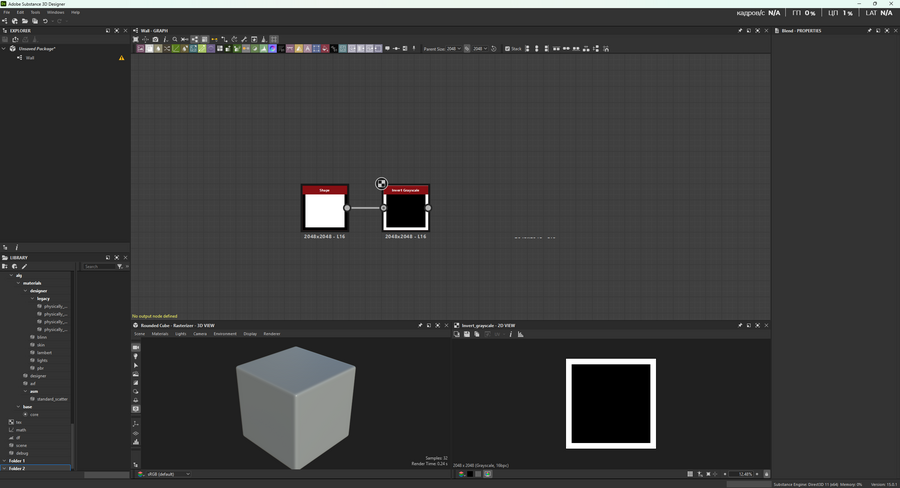
Task: Click the info icon in 2D View toolbar
Action: (510, 334)
